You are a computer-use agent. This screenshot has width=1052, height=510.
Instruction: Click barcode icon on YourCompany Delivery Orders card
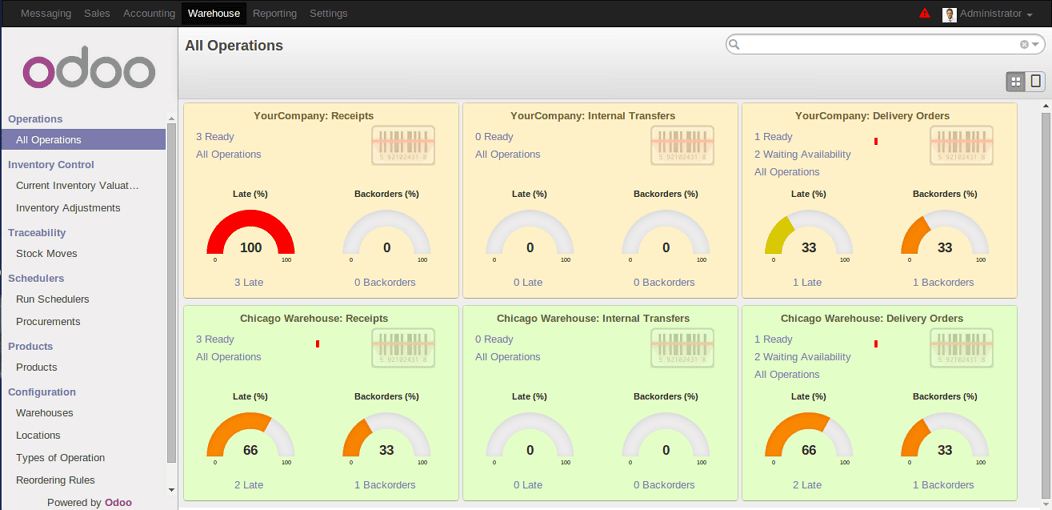[x=962, y=144]
